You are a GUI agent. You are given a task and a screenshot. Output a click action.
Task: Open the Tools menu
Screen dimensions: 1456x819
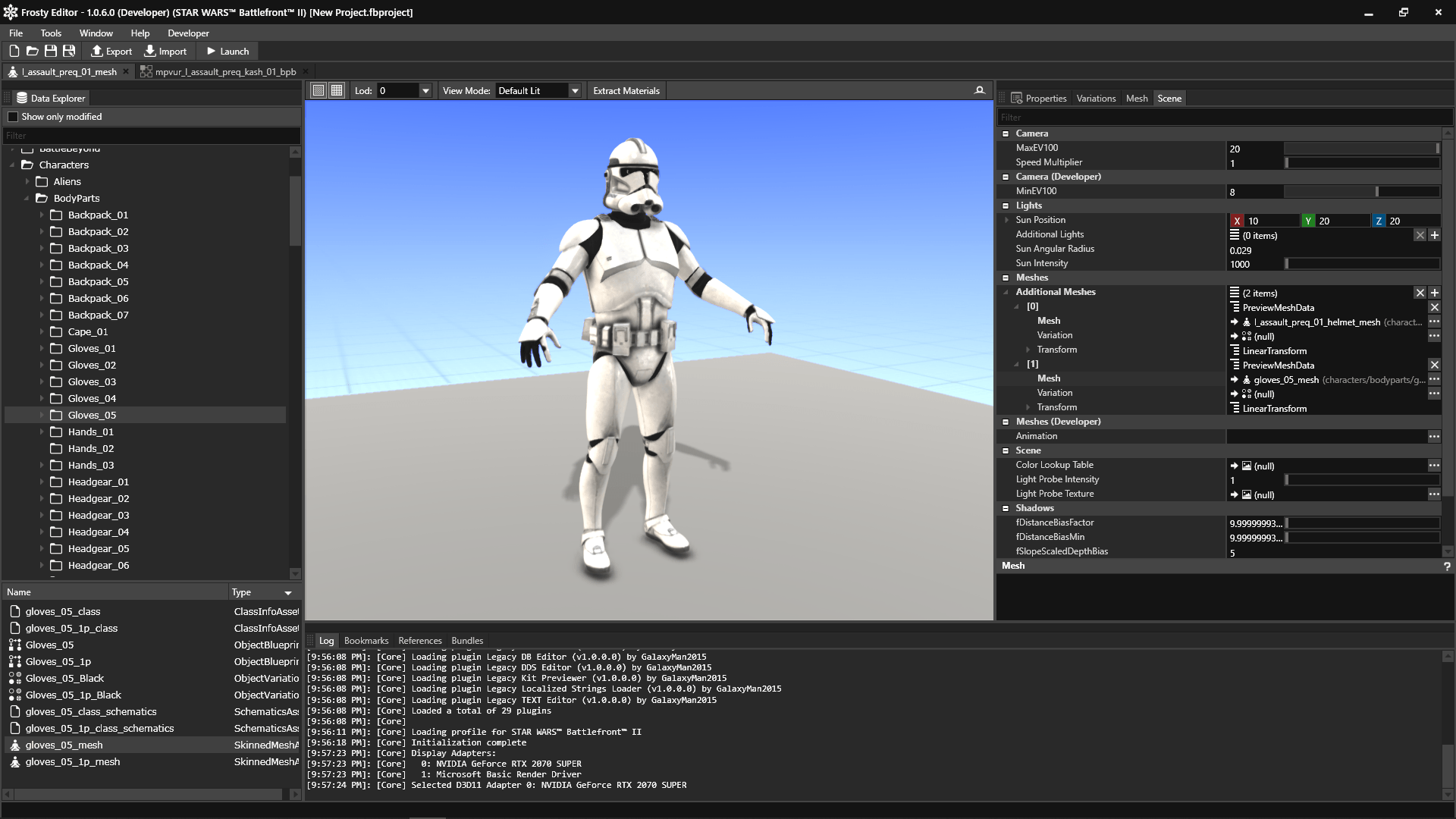coord(51,33)
